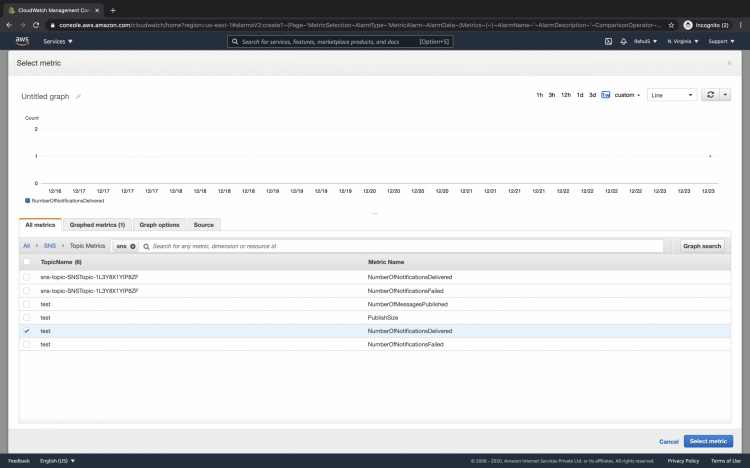Image resolution: width=750 pixels, height=468 pixels.
Task: Edit the Untitled graph name with pencil icon
Action: (x=78, y=97)
